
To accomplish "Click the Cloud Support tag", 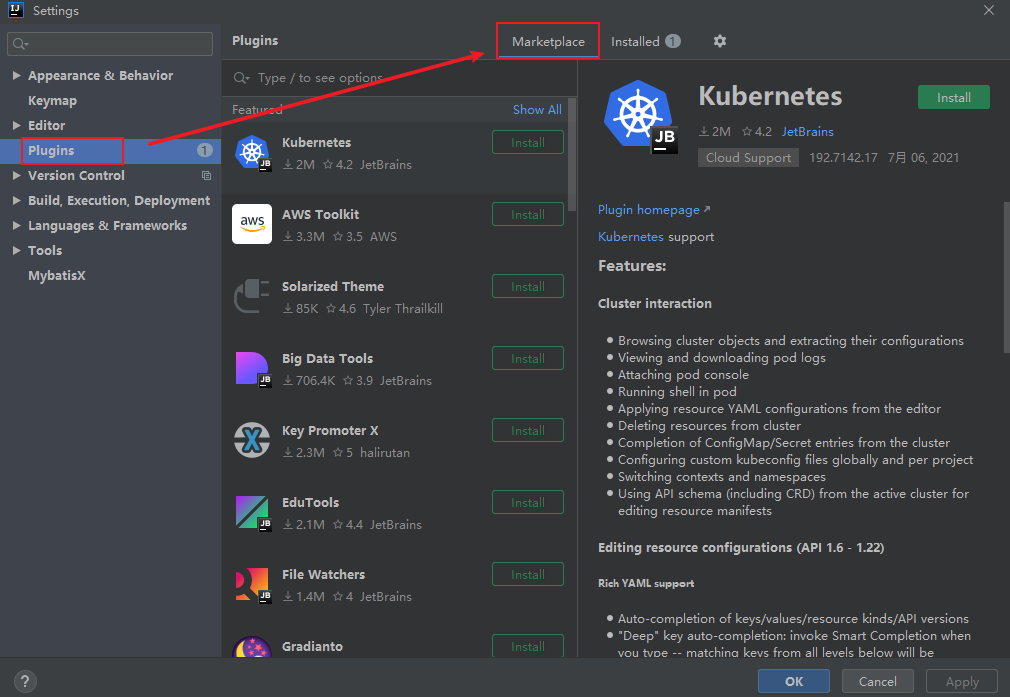I will click(748, 158).
